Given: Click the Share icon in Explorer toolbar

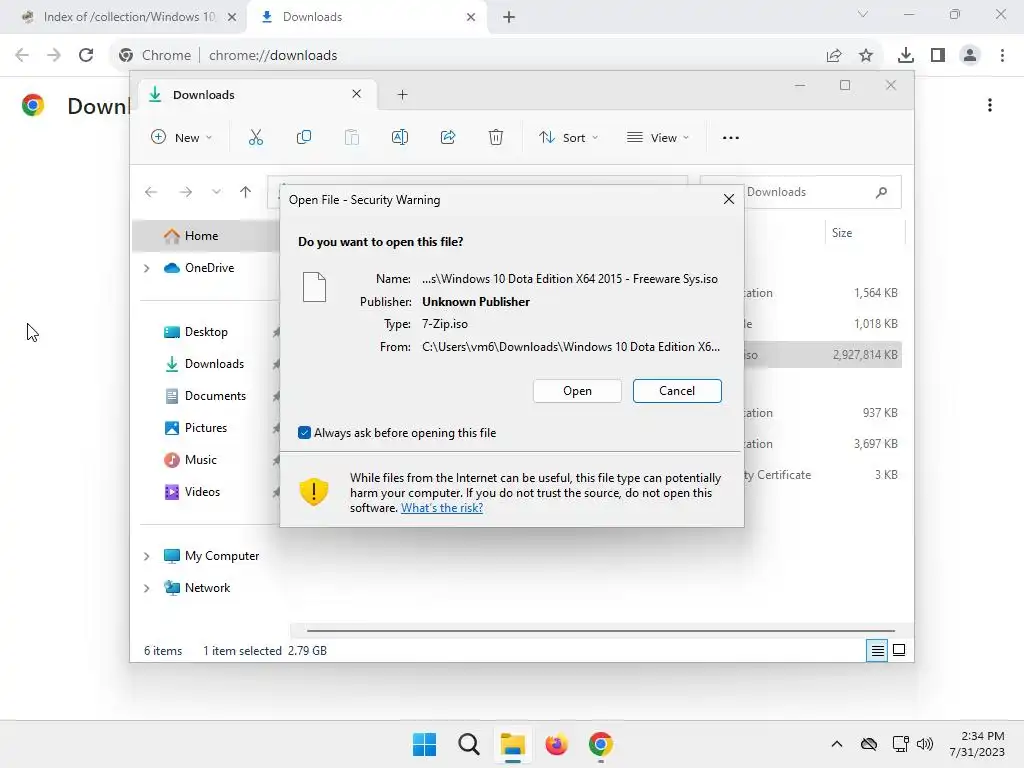Looking at the screenshot, I should coord(448,137).
